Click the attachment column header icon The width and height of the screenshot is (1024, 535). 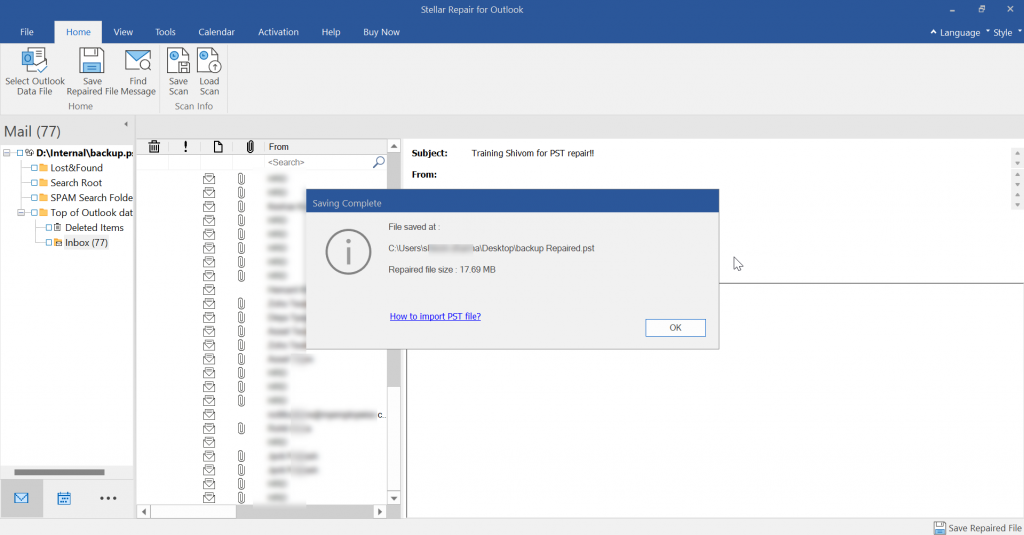[x=250, y=147]
